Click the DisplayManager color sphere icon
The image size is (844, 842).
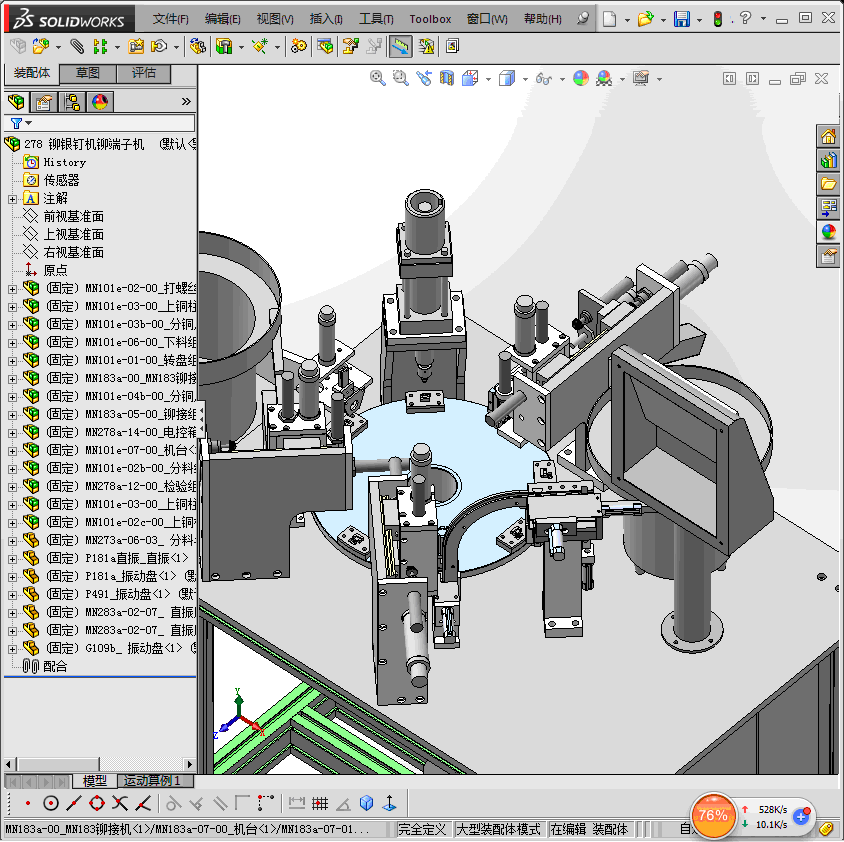coord(100,102)
